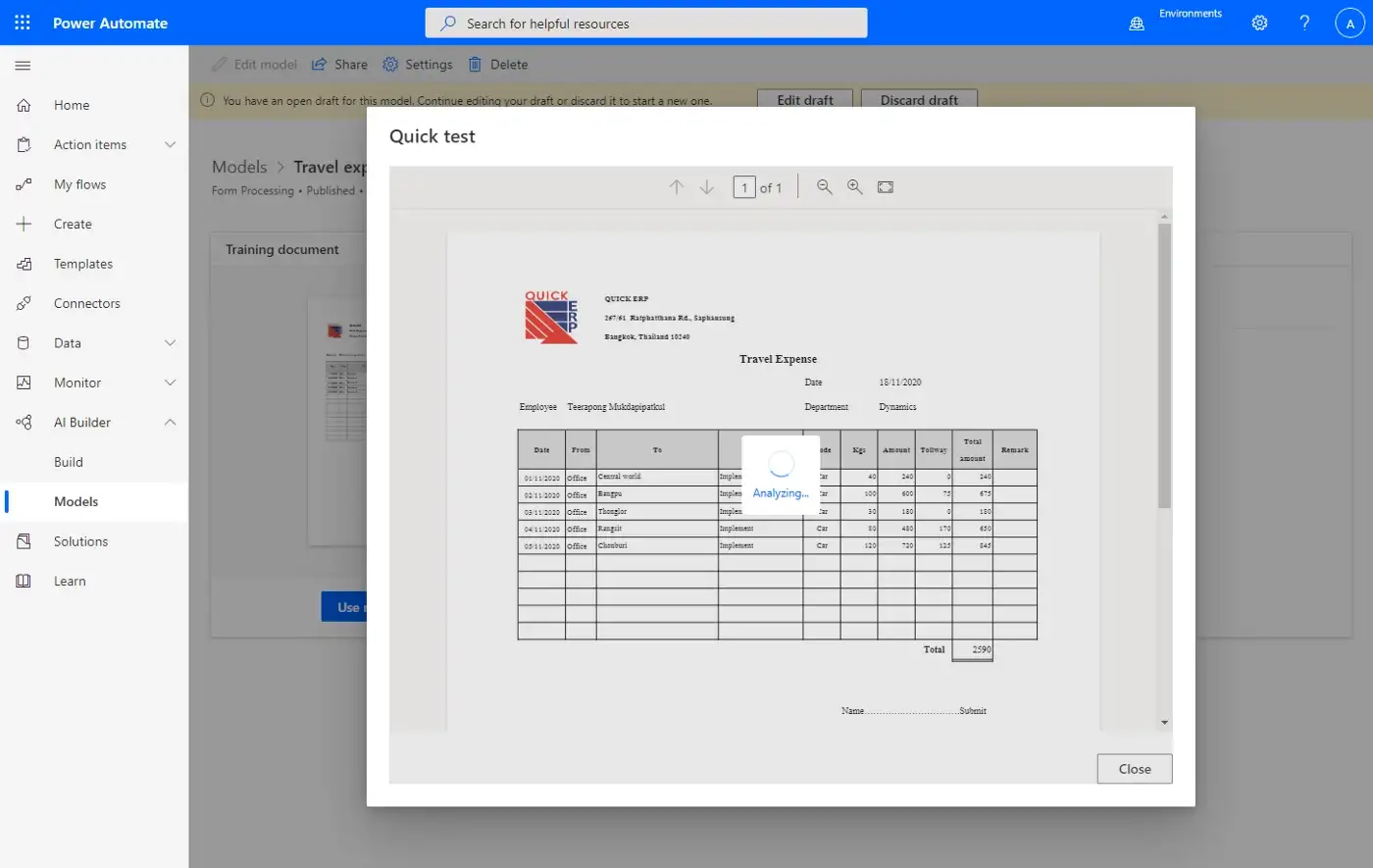Click the 'Travel Expense' document heading
Viewport: 1373px width, 868px height.
(x=778, y=359)
